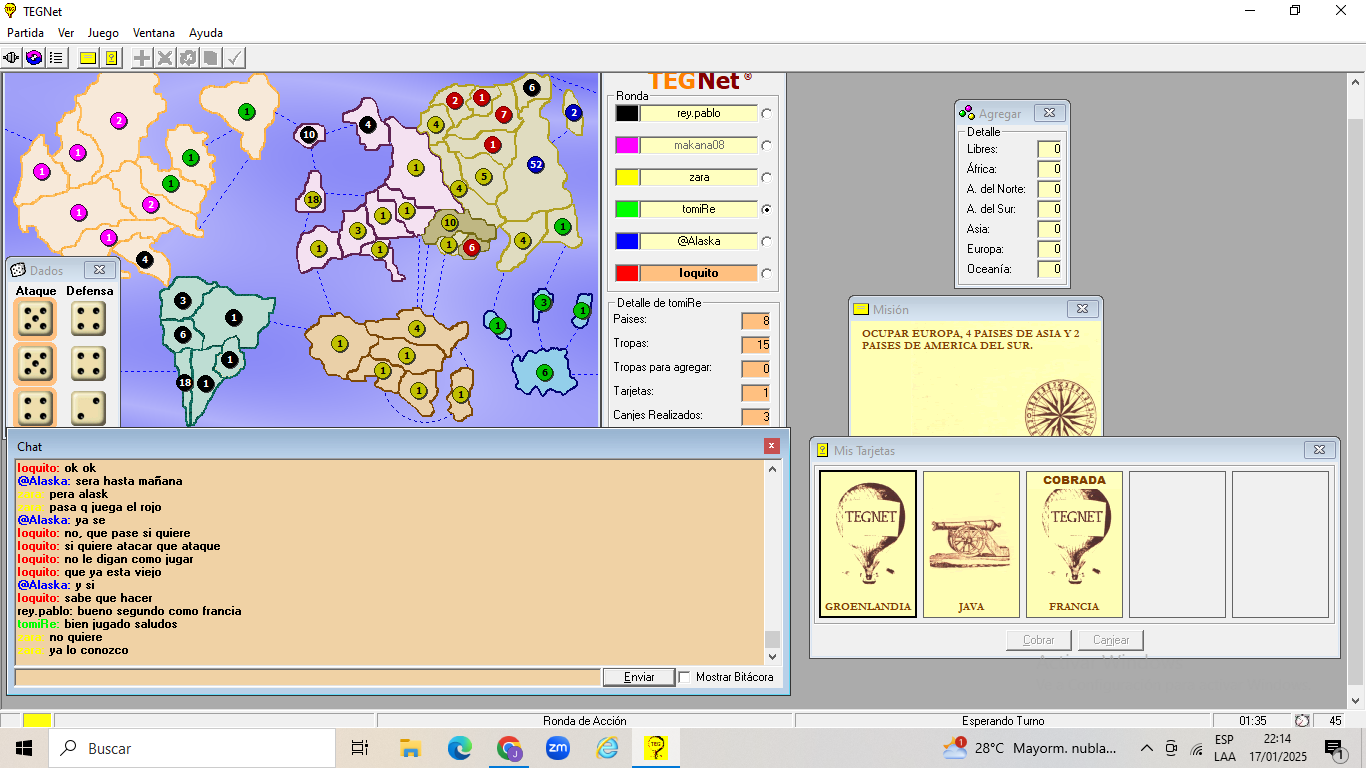Click the chat message input field
Screen dimensions: 1366x768
[x=308, y=677]
